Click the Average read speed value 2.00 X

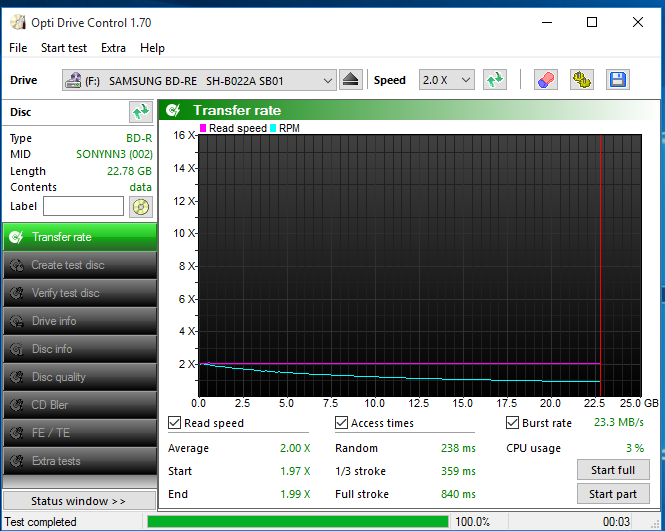point(295,448)
